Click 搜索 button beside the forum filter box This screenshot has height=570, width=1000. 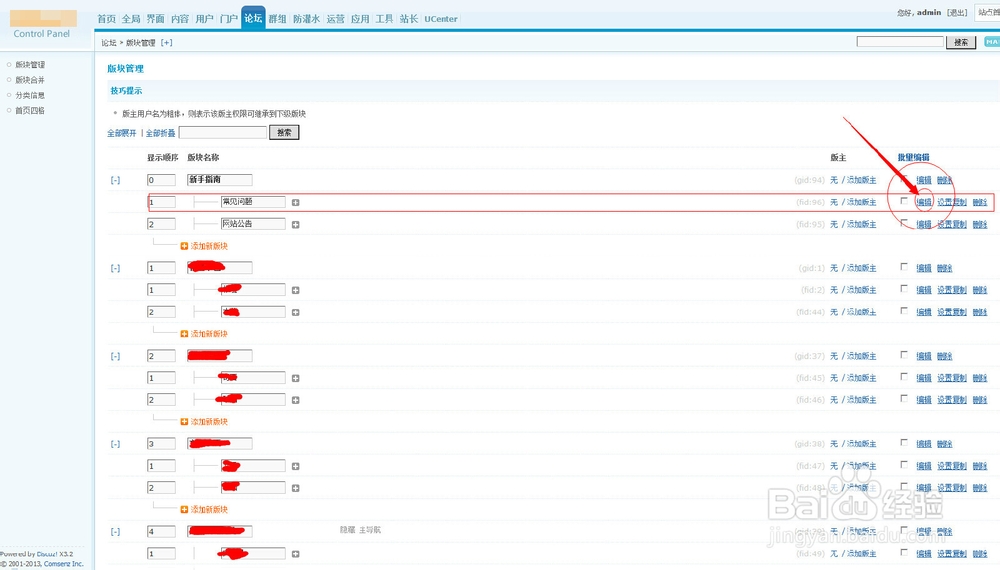coord(284,133)
